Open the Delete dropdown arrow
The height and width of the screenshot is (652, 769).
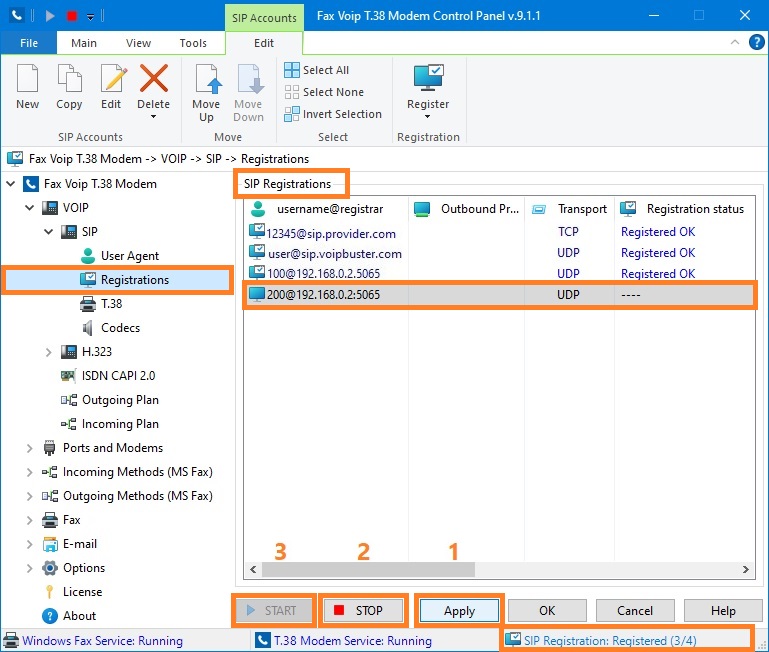tap(154, 117)
